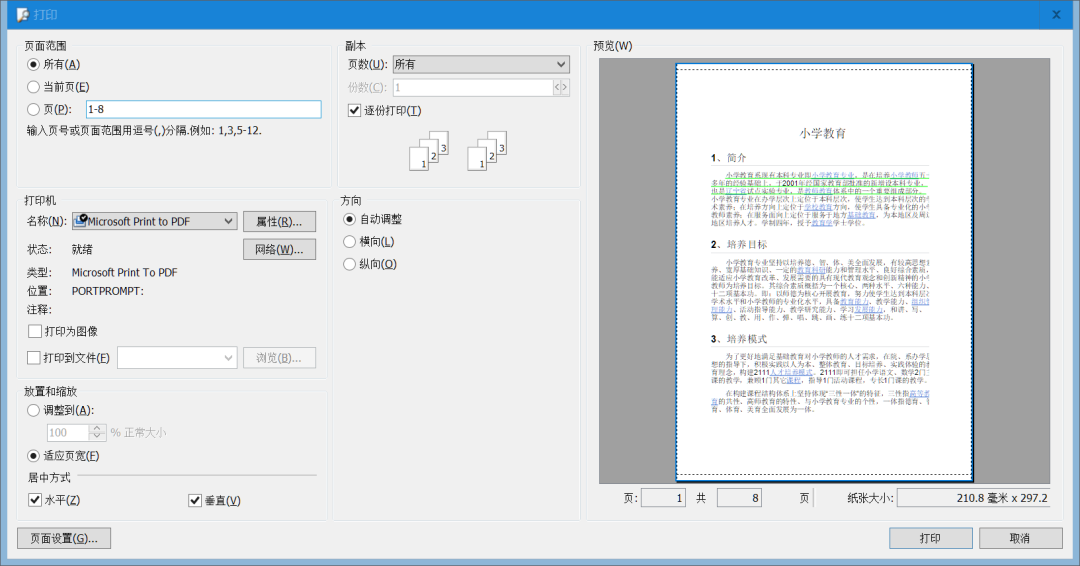Click the page range field containing 1-8
The image size is (1080, 566).
pyautogui.click(x=203, y=109)
